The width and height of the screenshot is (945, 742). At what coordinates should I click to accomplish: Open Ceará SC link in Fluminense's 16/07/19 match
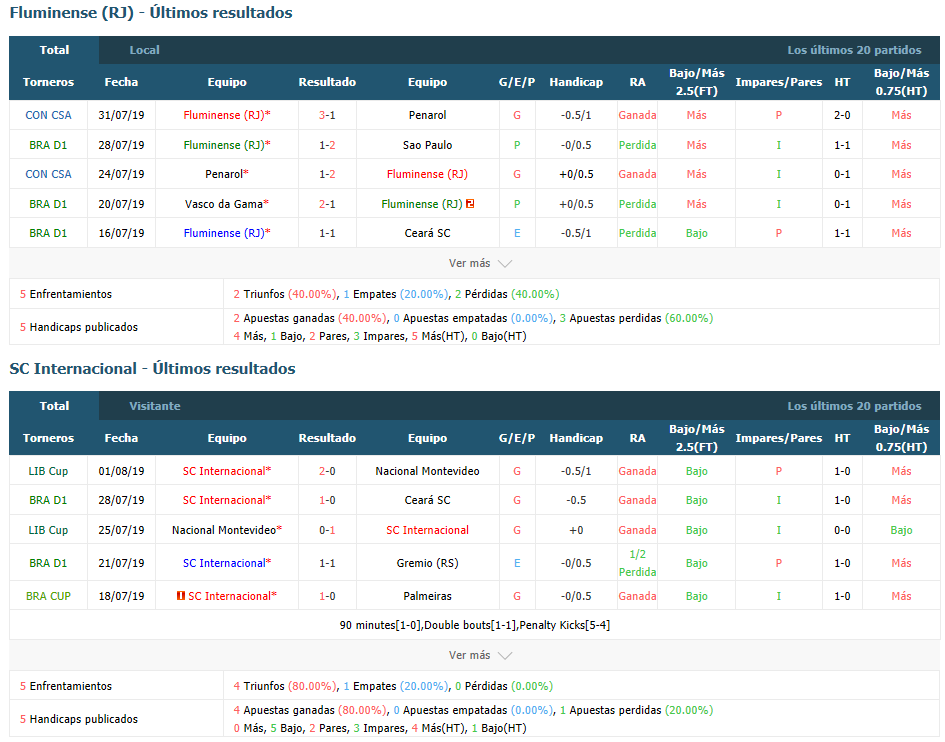tap(427, 233)
